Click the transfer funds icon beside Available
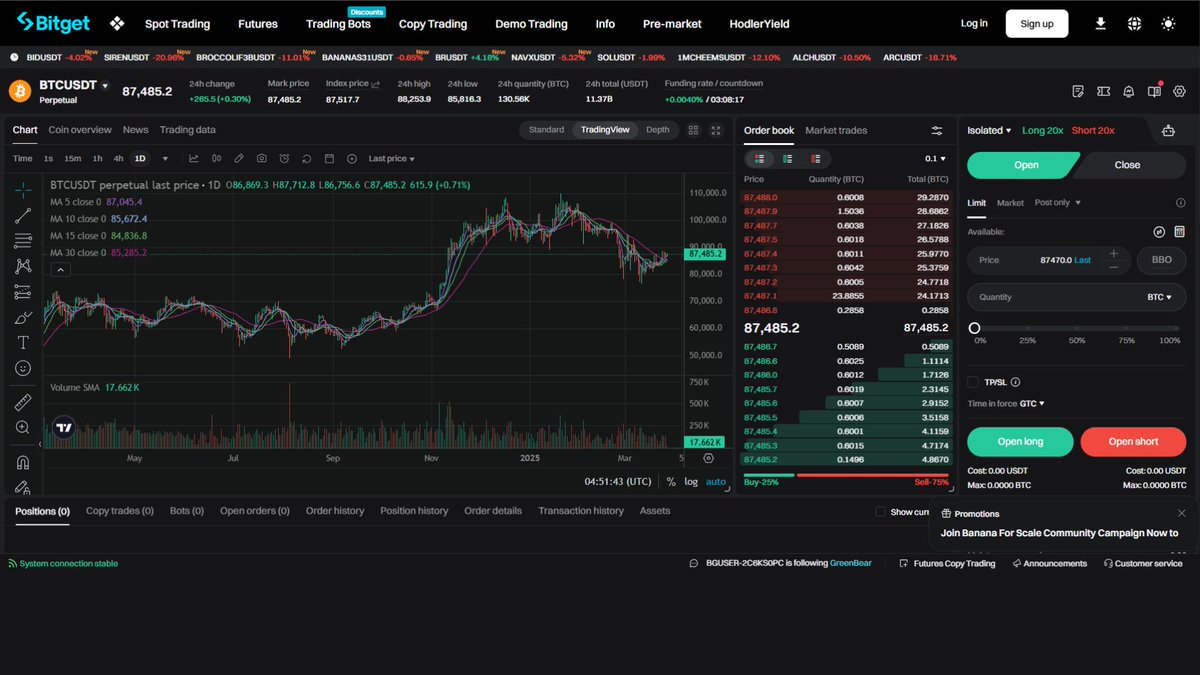This screenshot has width=1200, height=675. pyautogui.click(x=1159, y=231)
